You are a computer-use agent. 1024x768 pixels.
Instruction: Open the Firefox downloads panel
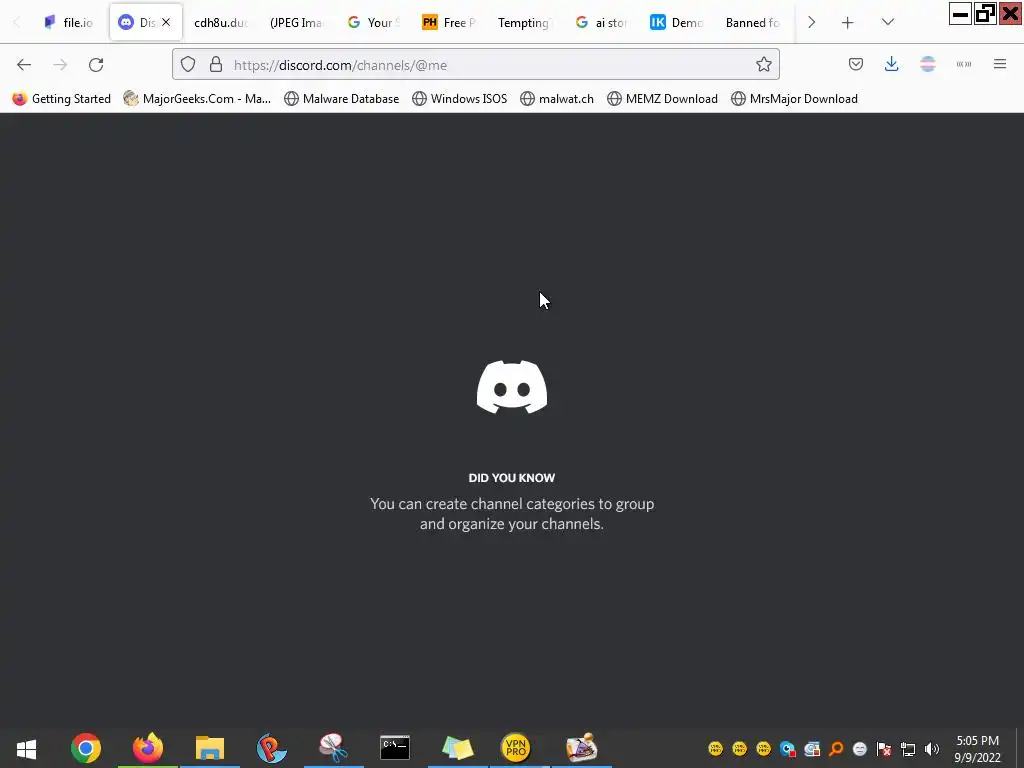tap(891, 64)
